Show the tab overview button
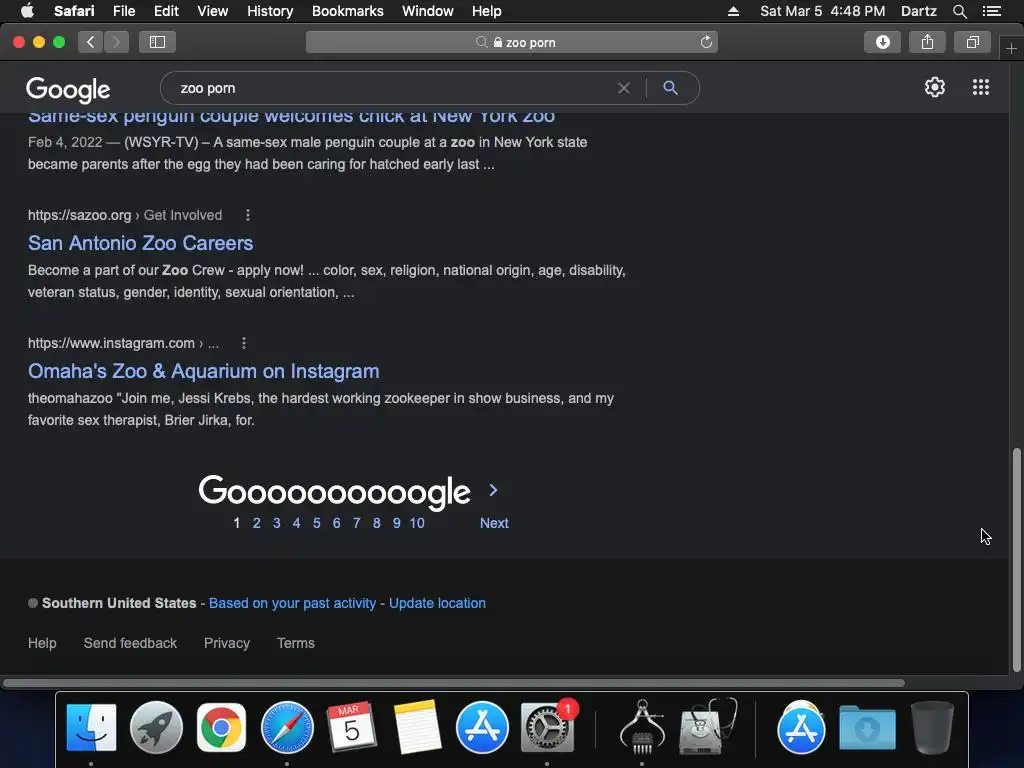 click(x=972, y=42)
